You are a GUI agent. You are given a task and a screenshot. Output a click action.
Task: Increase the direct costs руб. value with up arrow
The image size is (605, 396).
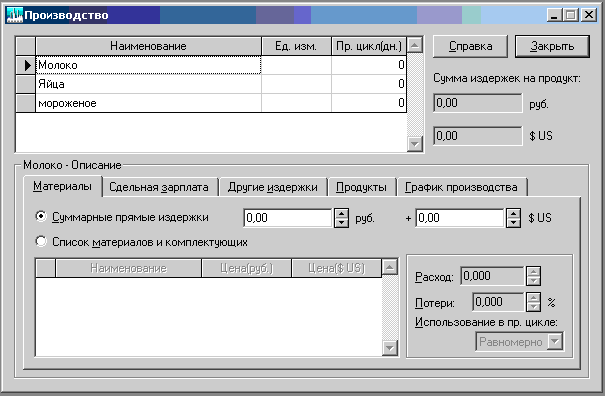[341, 213]
